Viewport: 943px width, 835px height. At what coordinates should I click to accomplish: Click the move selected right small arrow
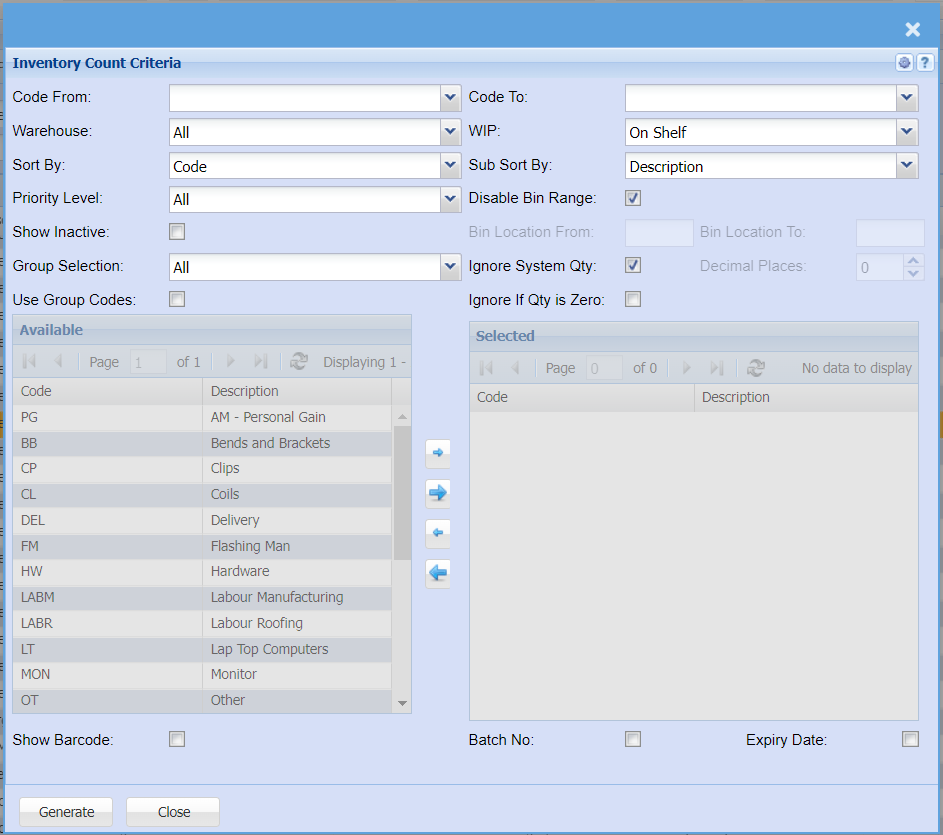[x=438, y=453]
